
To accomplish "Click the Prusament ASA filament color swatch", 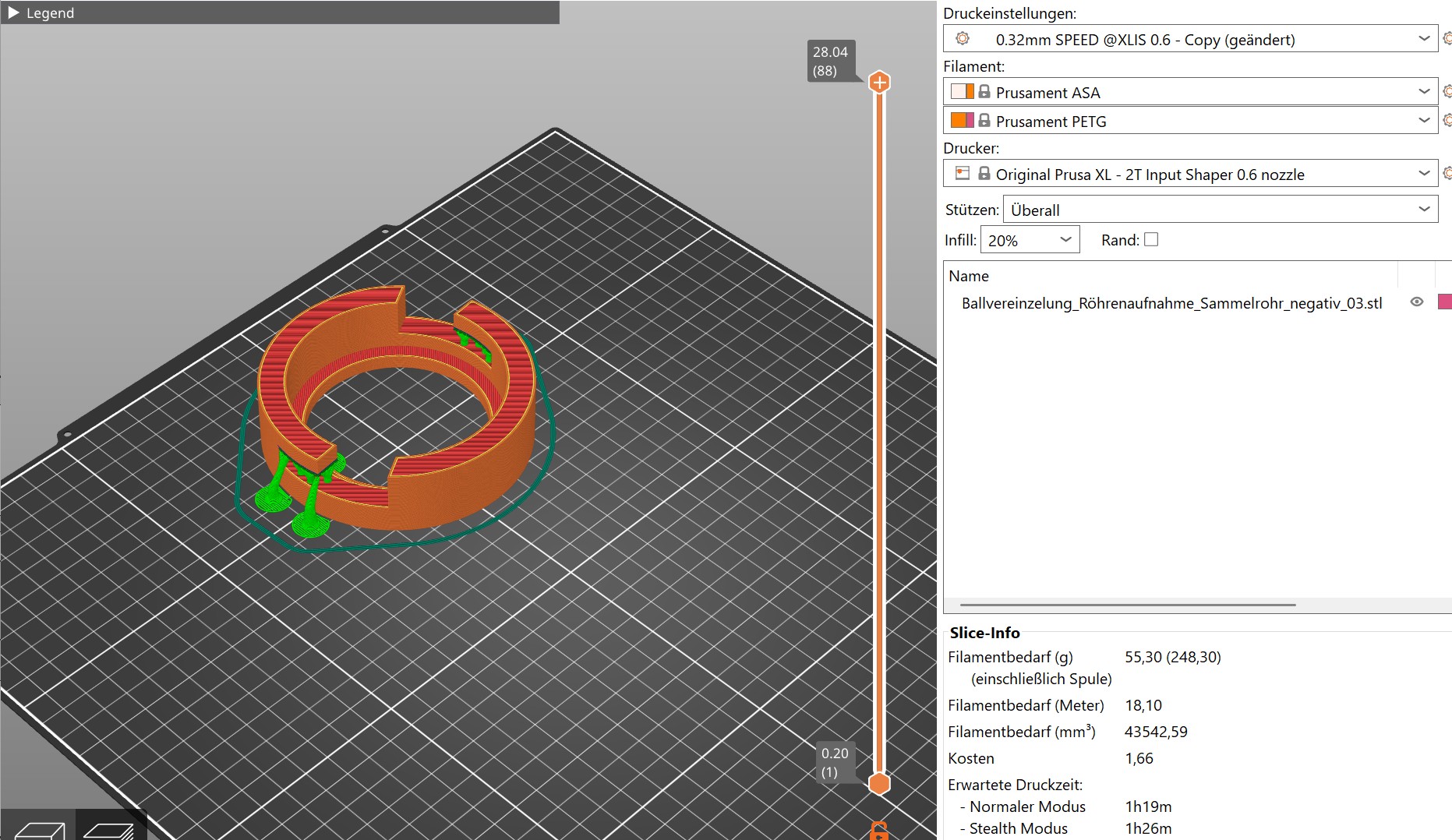I will 963,91.
